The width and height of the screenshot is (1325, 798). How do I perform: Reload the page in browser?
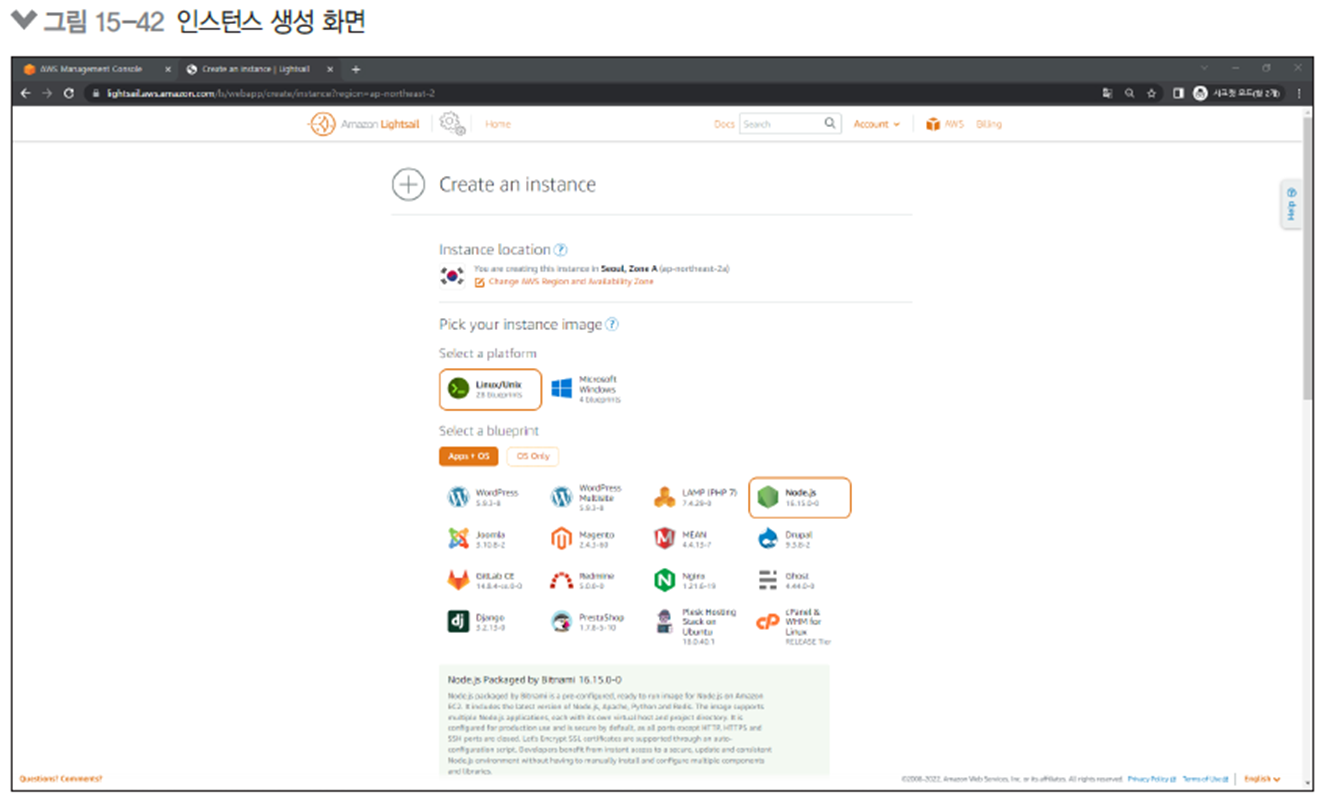coord(68,93)
